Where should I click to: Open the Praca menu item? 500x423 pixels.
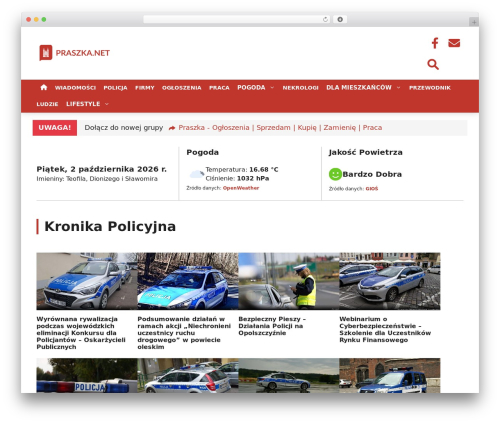[219, 88]
